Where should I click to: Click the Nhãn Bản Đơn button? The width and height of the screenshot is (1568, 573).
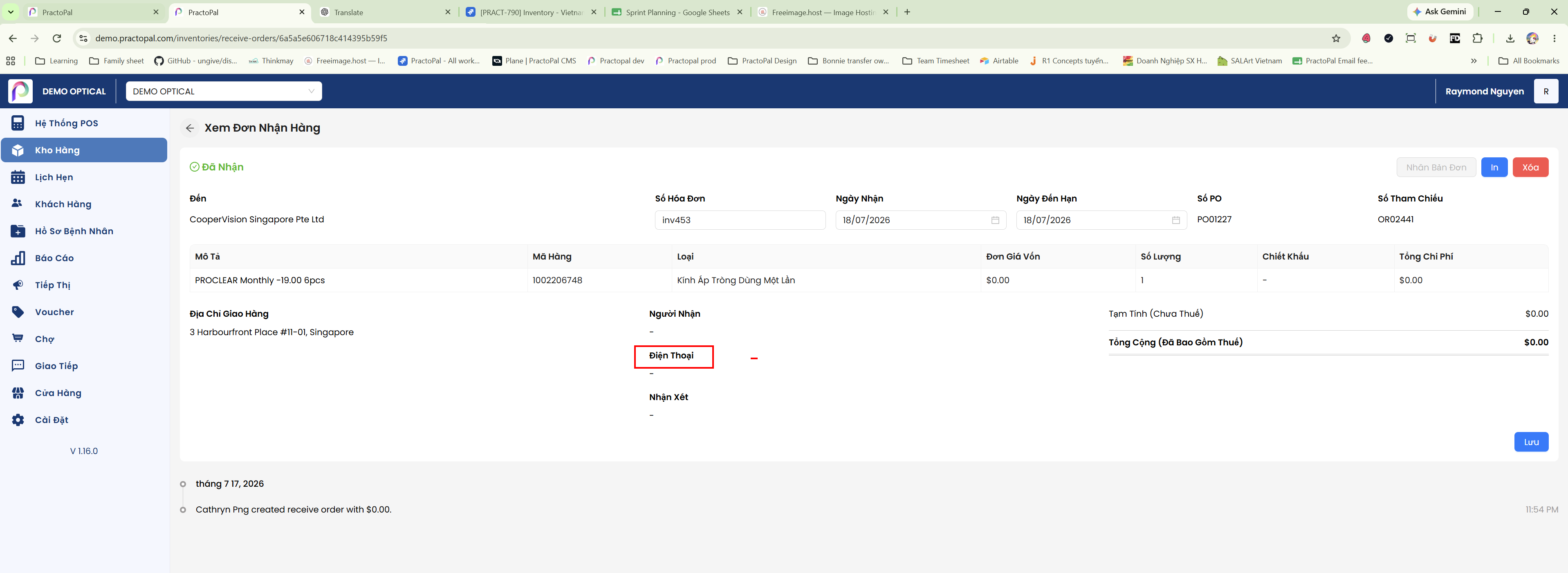1436,167
